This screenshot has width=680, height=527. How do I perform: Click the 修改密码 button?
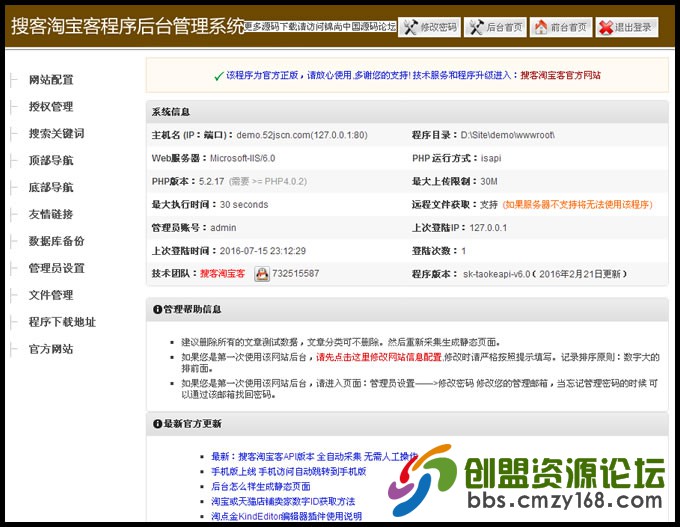[429, 27]
